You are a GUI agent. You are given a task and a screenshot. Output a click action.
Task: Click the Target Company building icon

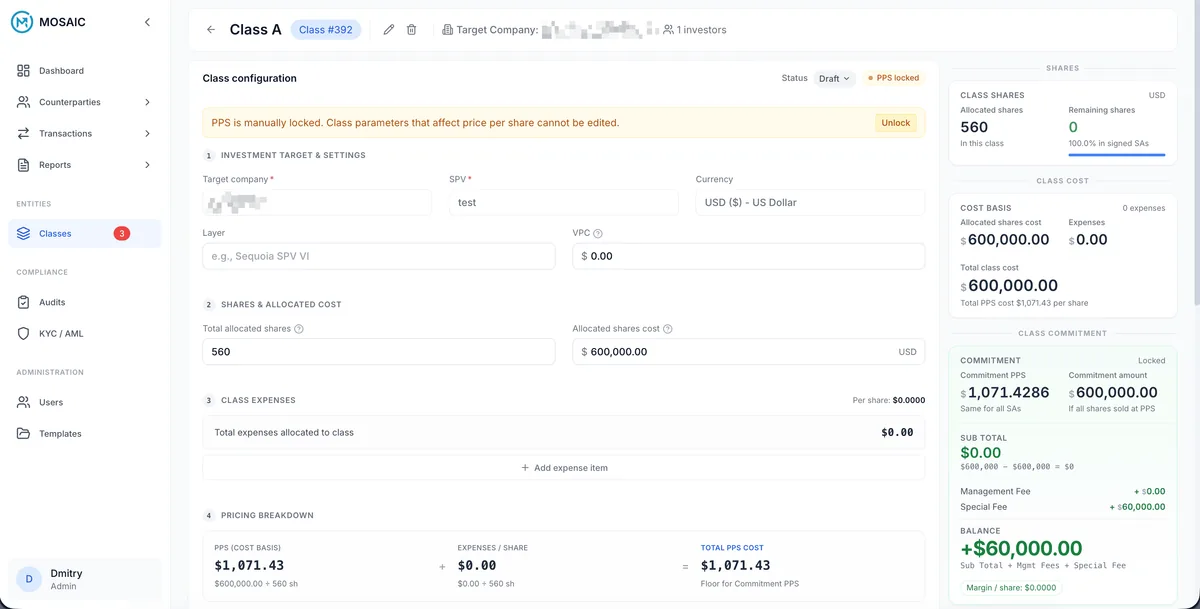[447, 30]
